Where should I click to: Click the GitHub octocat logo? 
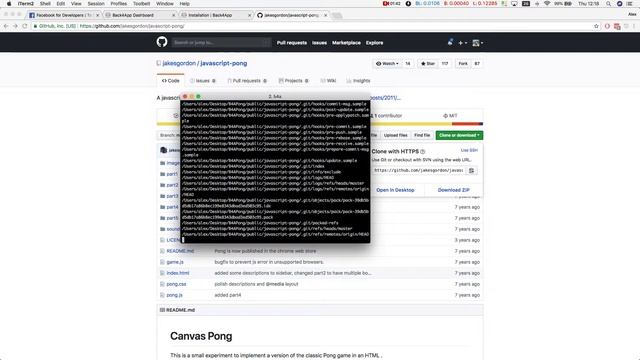pyautogui.click(x=162, y=42)
